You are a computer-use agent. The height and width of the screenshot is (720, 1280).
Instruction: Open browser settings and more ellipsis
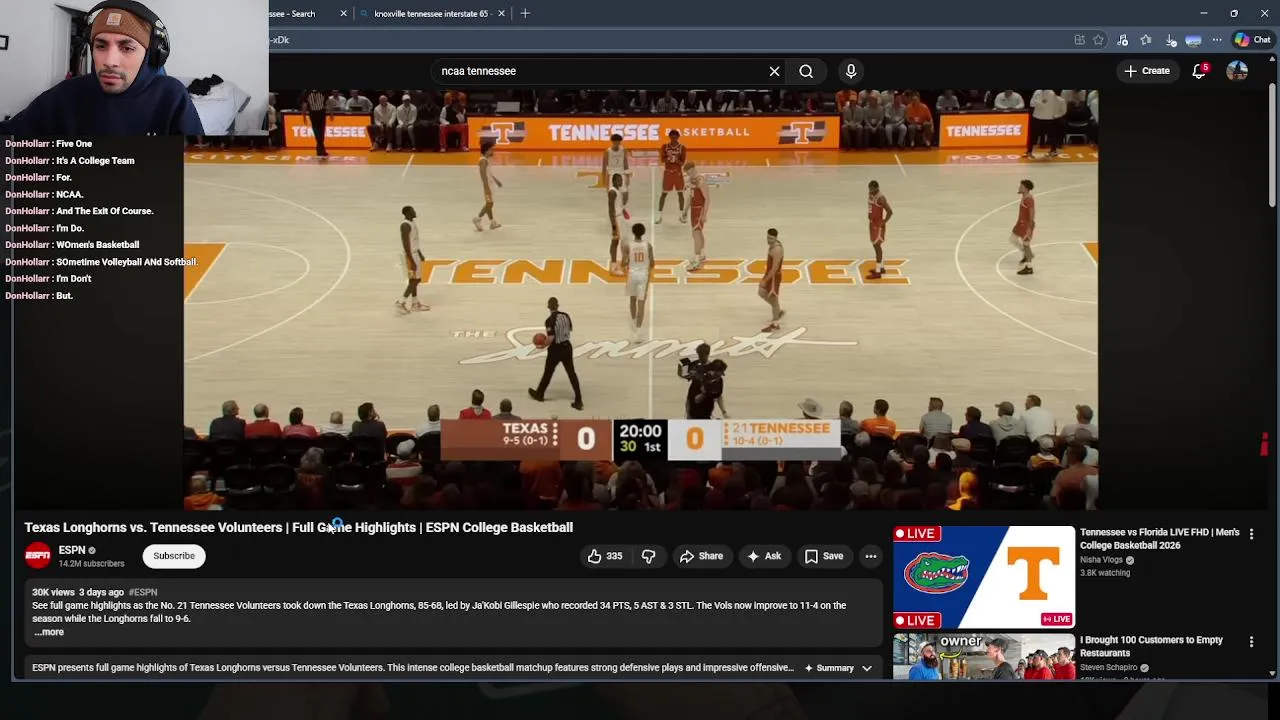point(1217,40)
